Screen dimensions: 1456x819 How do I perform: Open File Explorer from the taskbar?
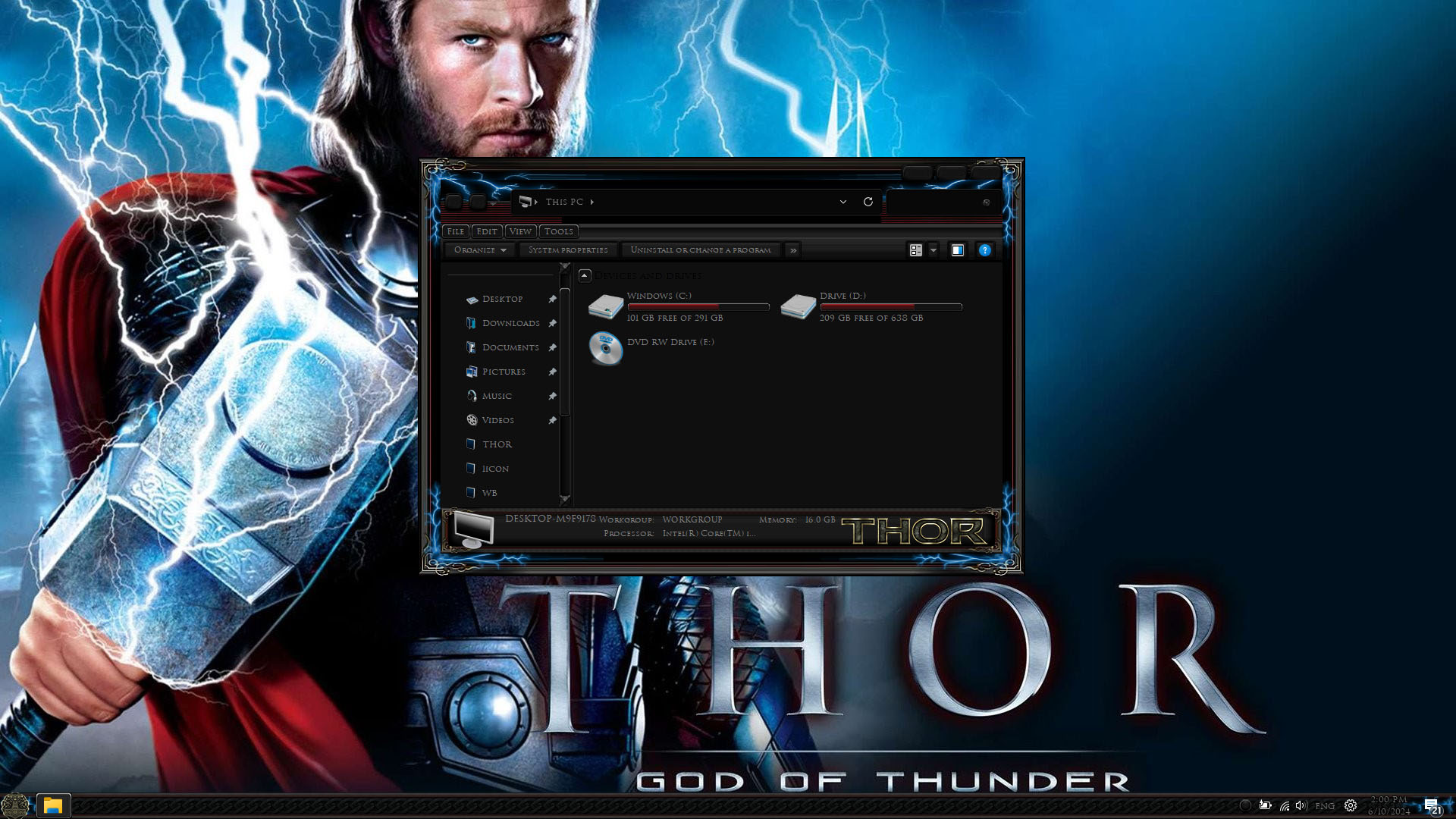(52, 805)
